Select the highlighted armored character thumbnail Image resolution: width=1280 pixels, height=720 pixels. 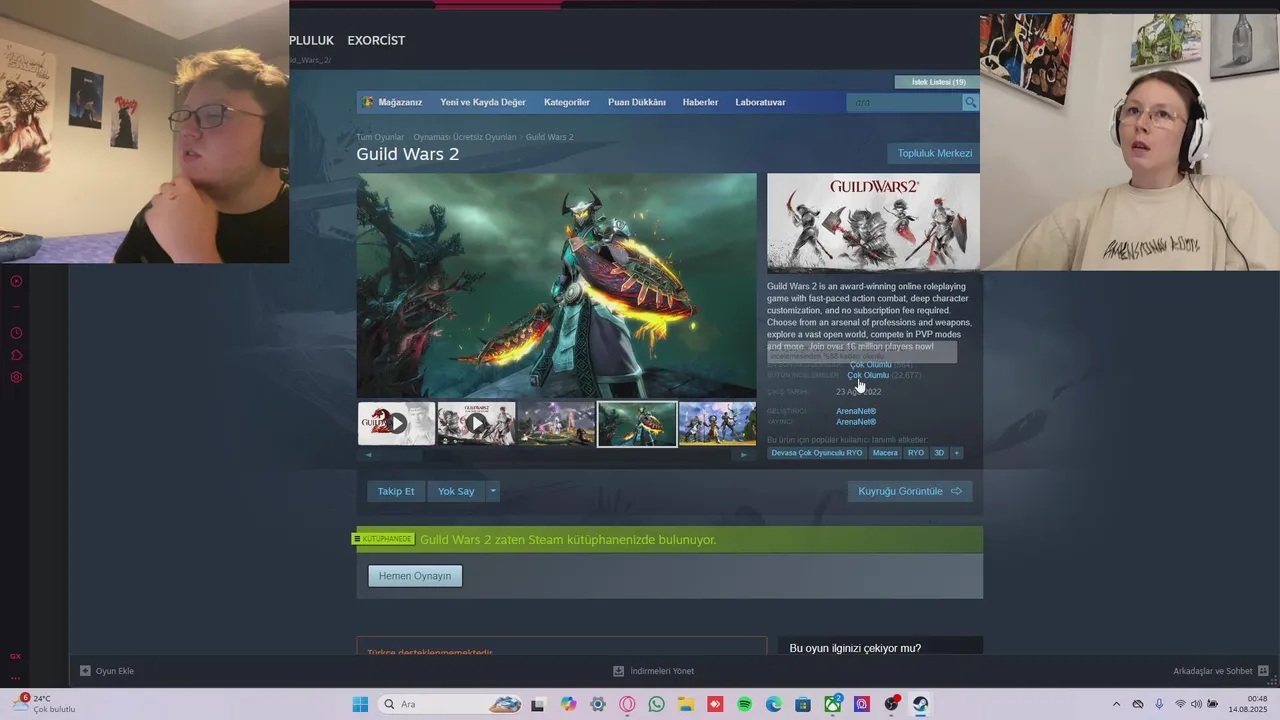tap(637, 424)
